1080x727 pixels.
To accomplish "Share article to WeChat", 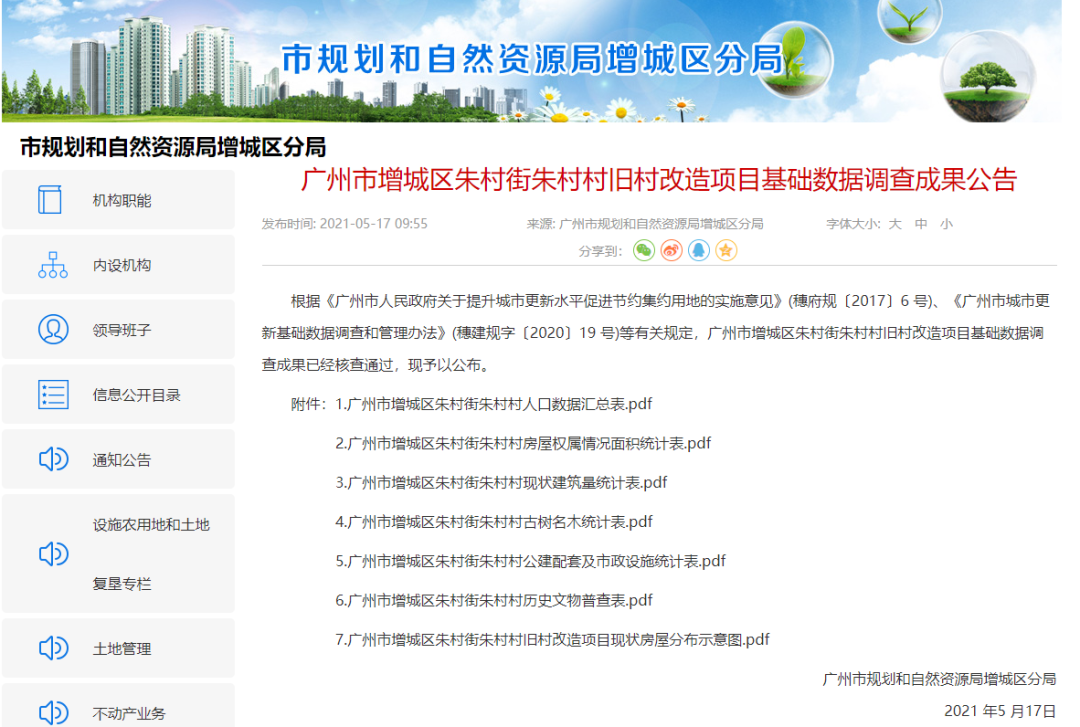I will [644, 250].
